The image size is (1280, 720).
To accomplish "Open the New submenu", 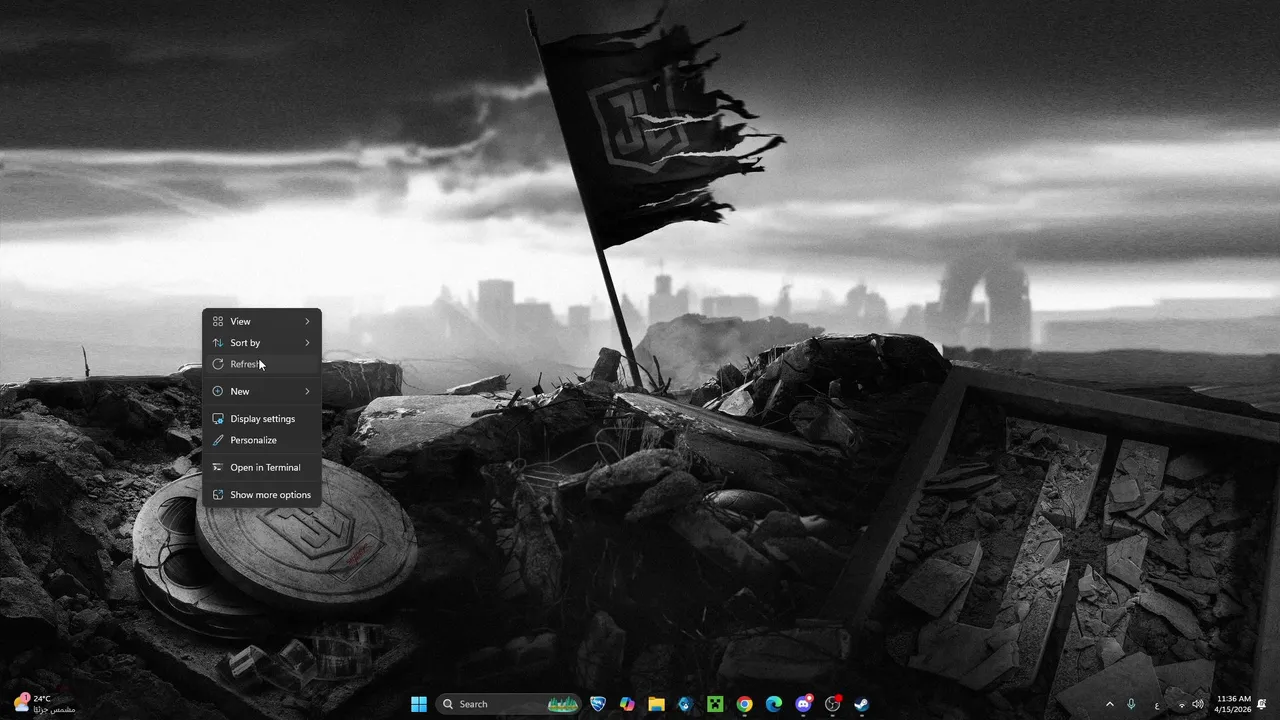I will click(262, 391).
